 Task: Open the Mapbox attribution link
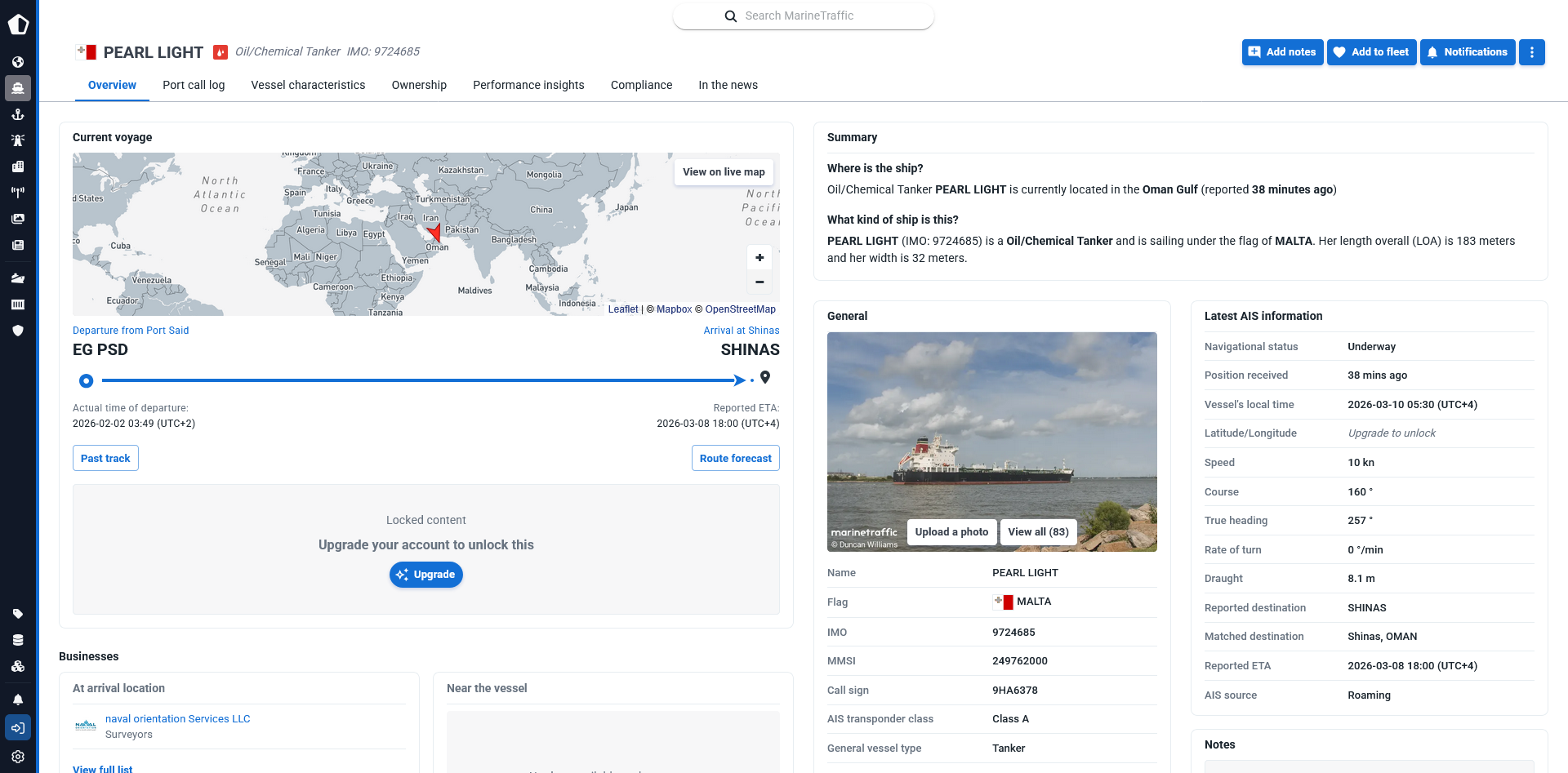point(674,309)
